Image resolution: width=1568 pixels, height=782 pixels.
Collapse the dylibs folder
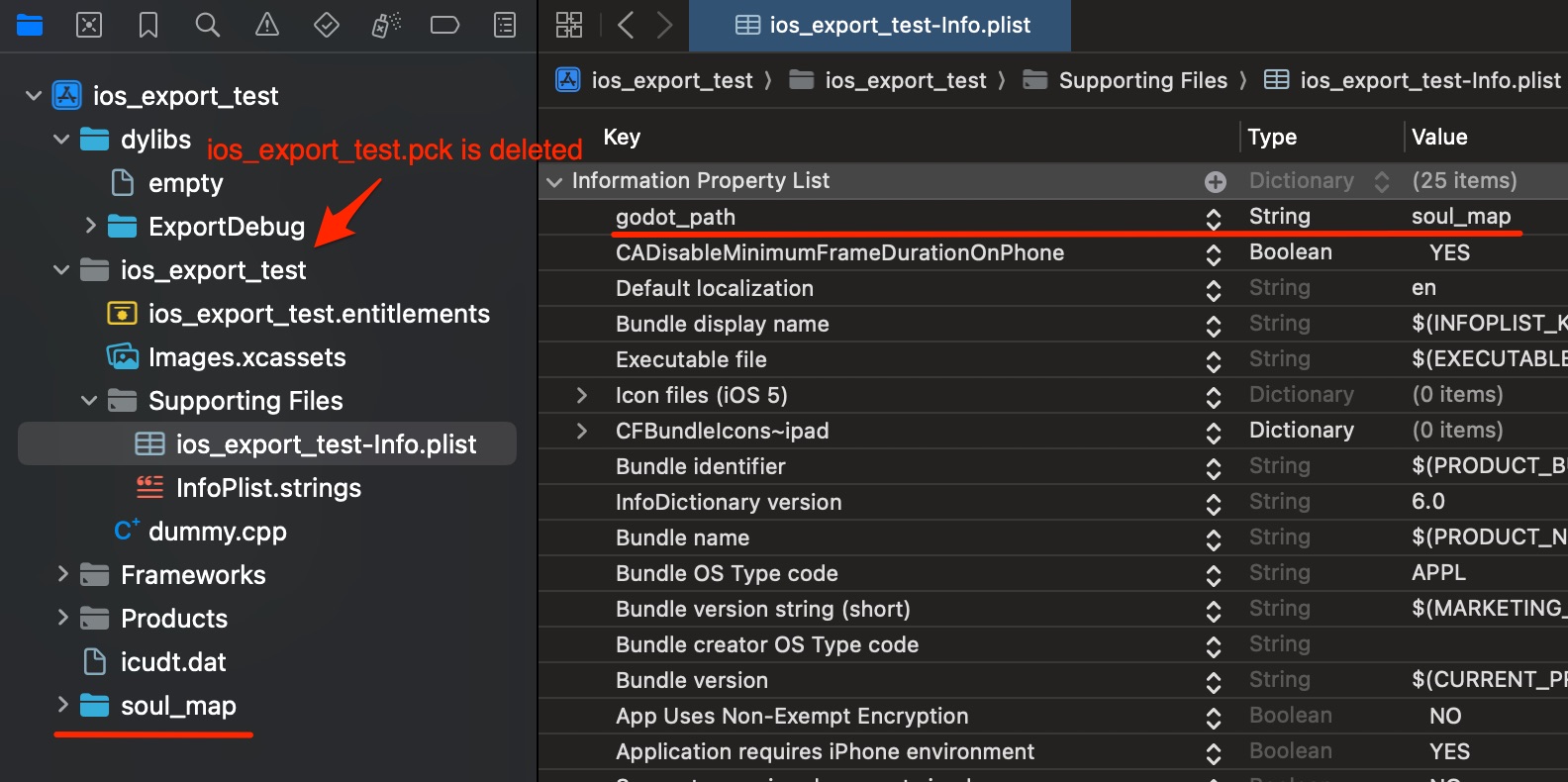coord(61,140)
